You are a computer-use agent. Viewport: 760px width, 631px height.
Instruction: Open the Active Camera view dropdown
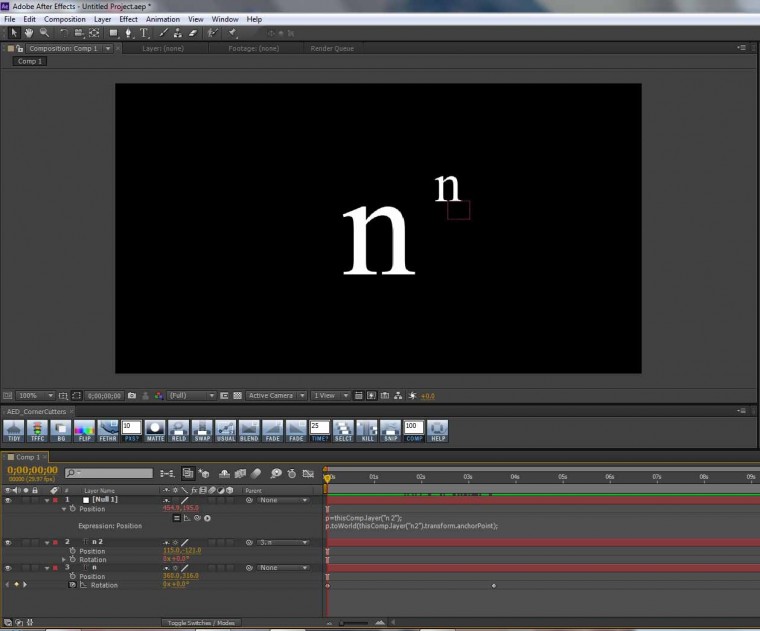274,396
